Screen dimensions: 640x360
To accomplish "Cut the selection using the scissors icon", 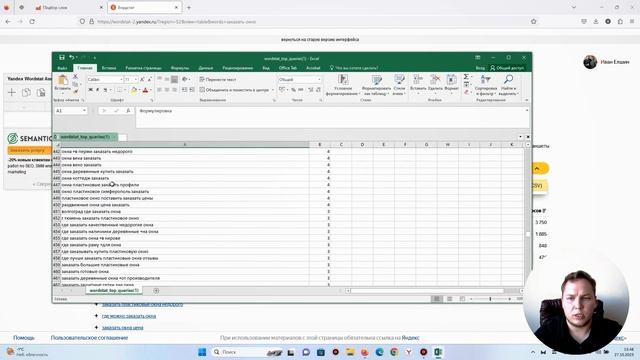I will 75,77.
